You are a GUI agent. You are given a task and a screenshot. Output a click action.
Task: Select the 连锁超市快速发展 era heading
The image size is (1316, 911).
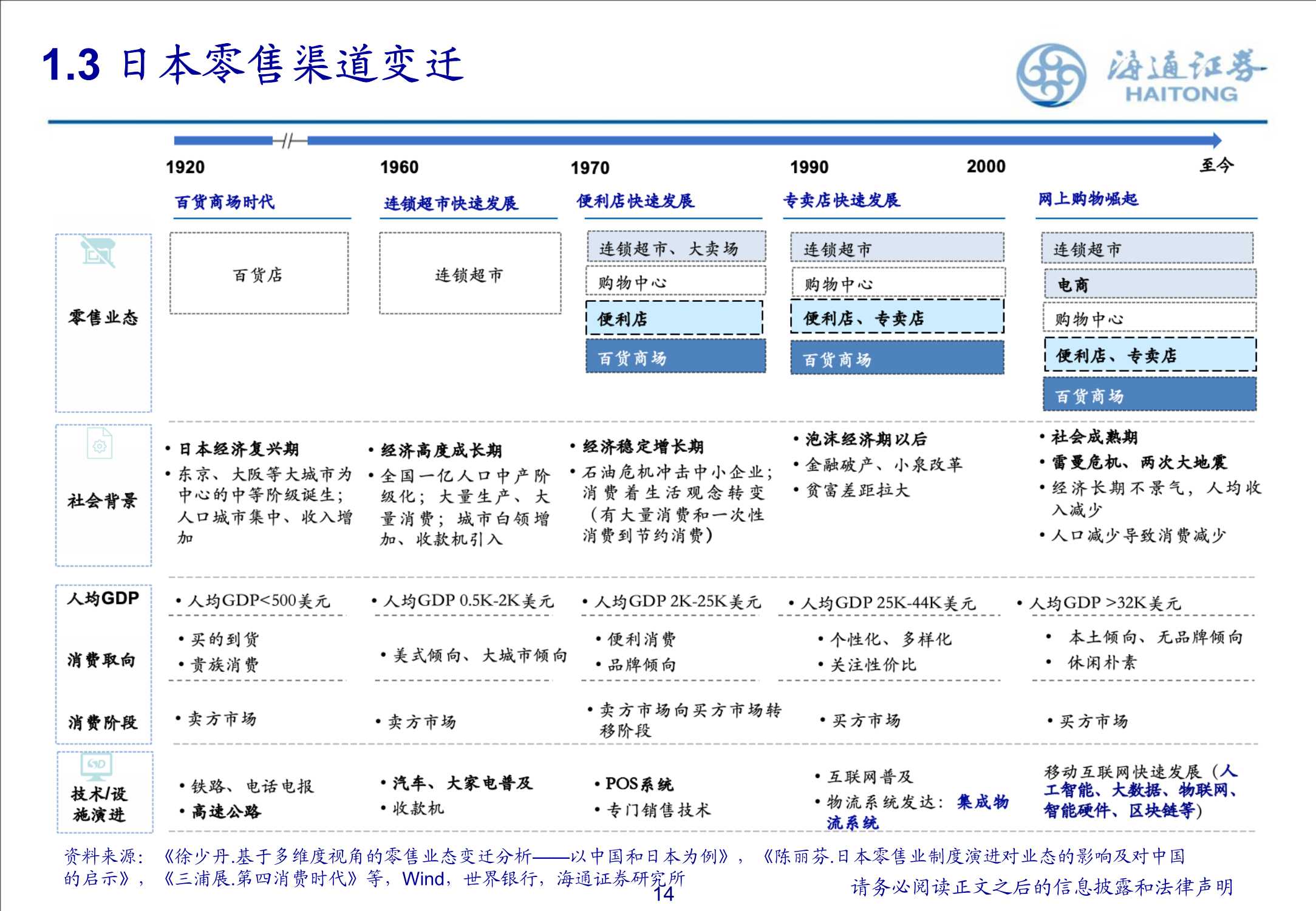tap(451, 203)
